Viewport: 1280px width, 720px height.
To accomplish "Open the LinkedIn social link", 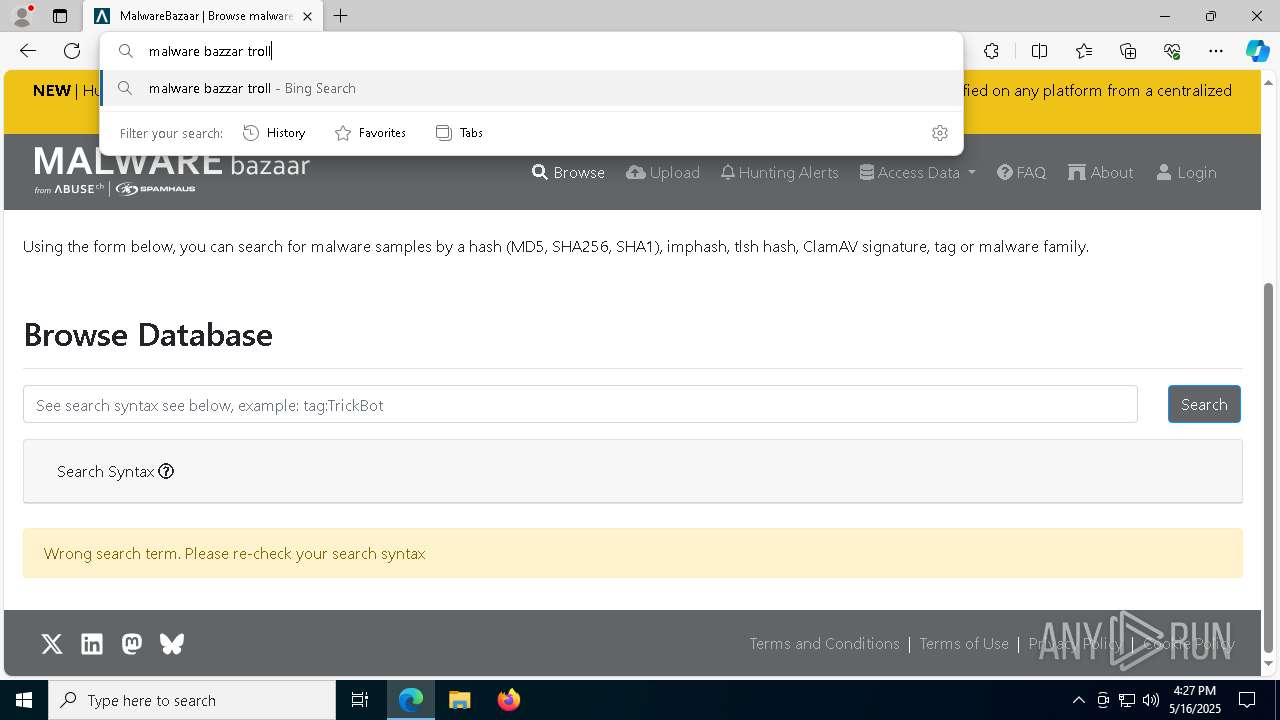I will (92, 644).
